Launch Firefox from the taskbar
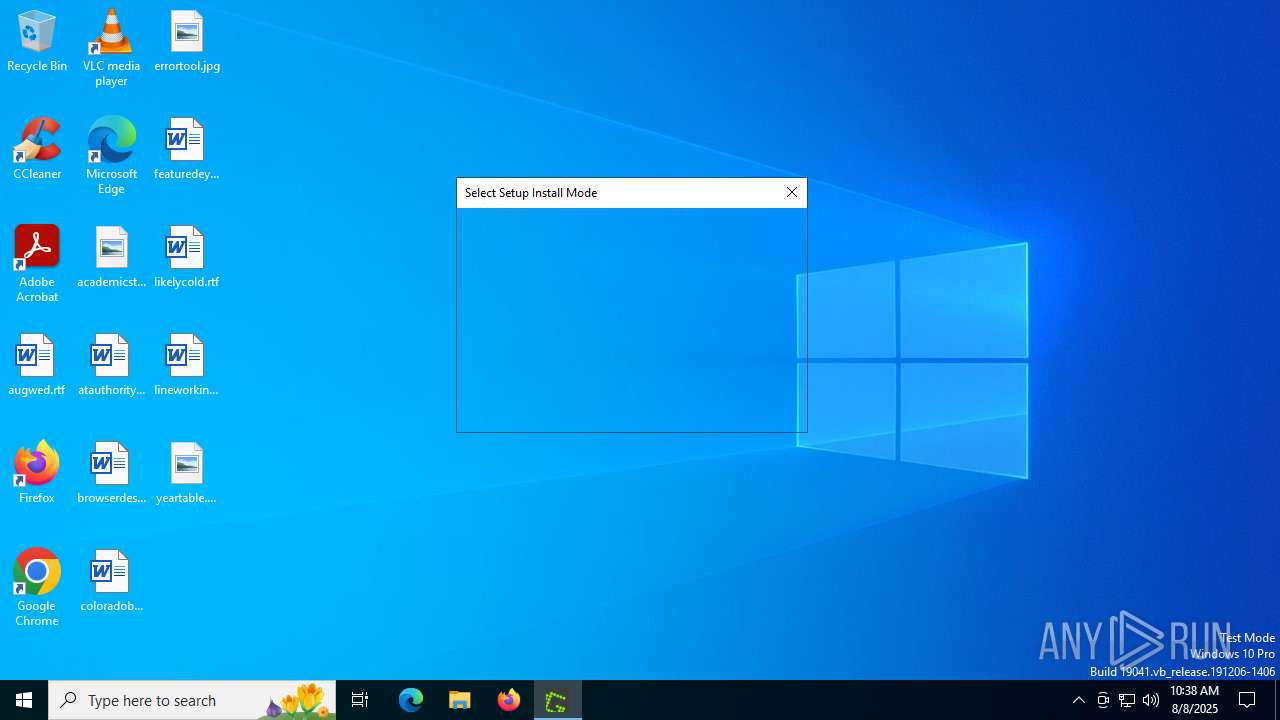 point(509,700)
